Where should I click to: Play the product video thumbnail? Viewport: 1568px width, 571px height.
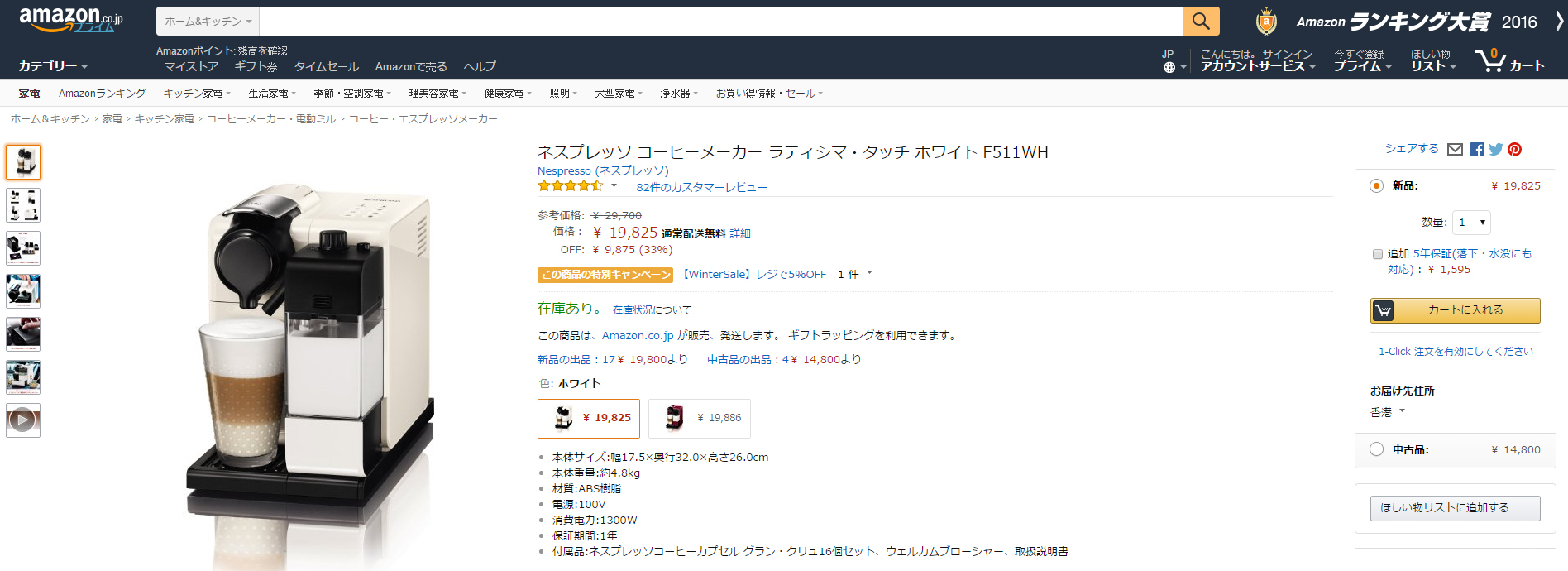click(23, 420)
